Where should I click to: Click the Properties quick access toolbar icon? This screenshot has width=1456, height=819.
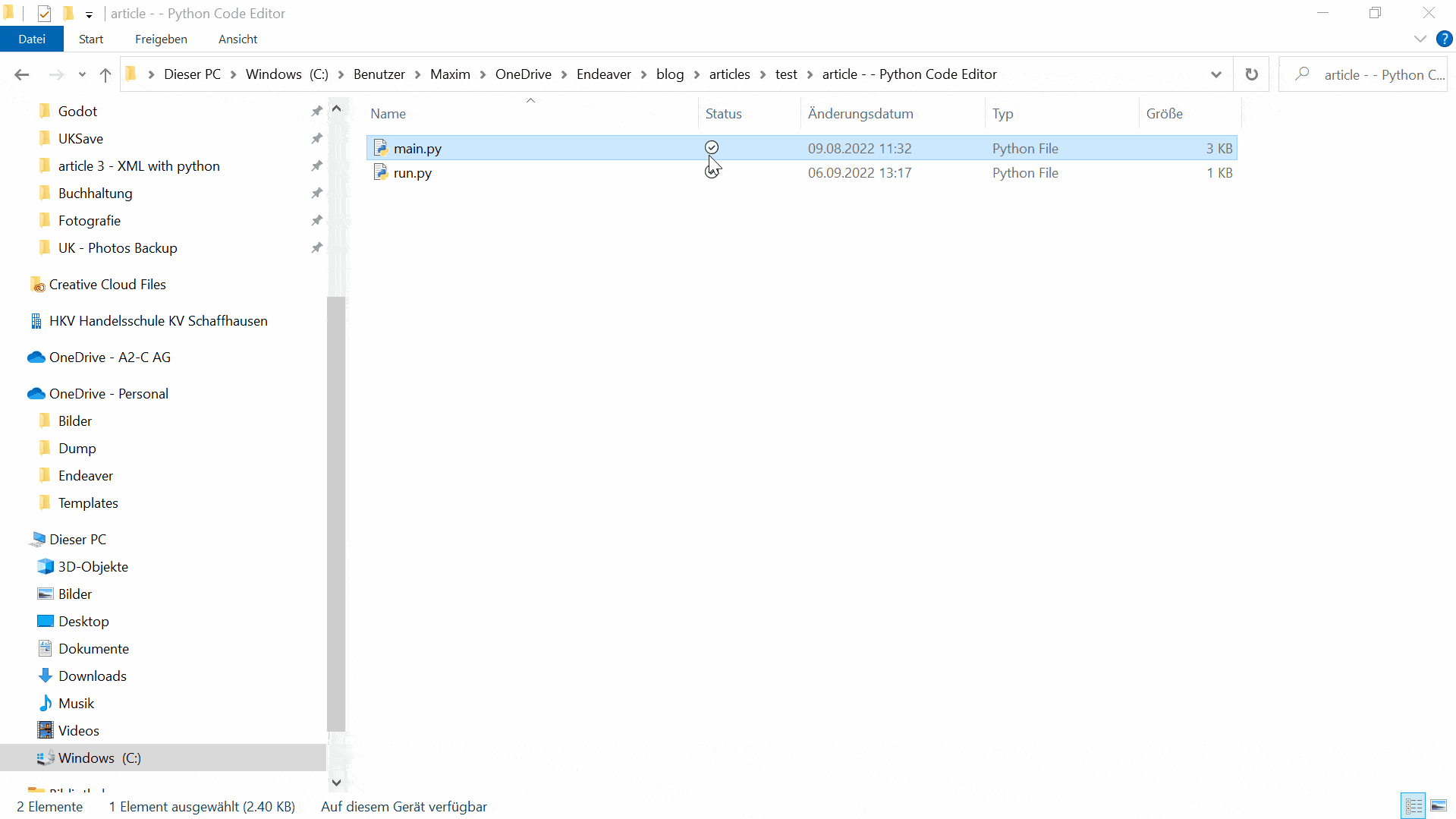click(44, 14)
